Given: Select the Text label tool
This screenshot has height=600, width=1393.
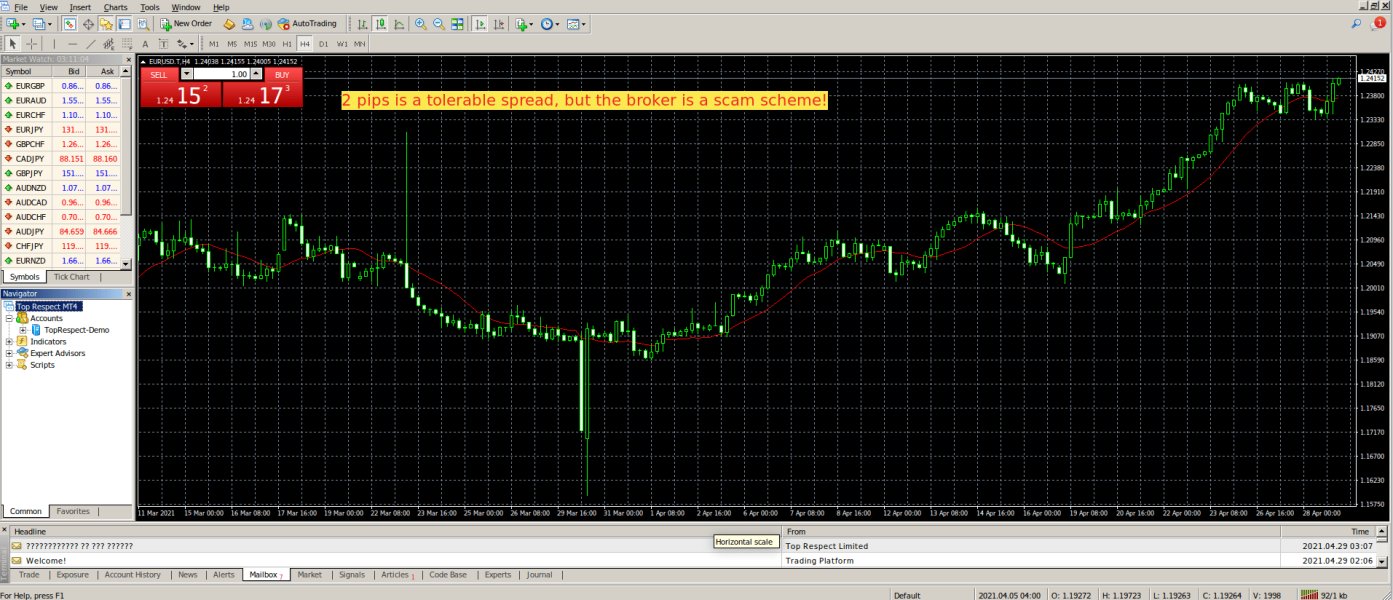Looking at the screenshot, I should pos(145,44).
